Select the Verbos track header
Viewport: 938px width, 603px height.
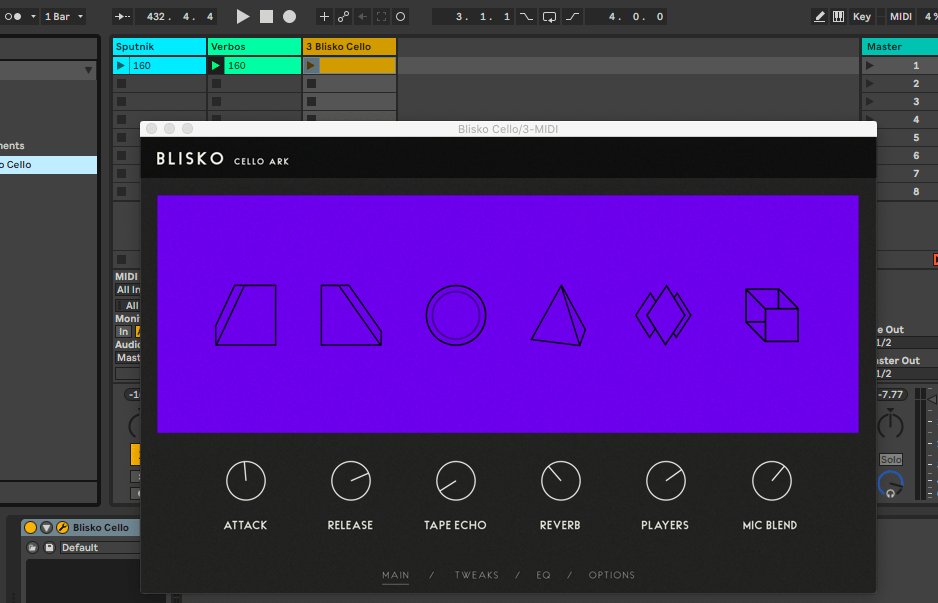(x=254, y=47)
